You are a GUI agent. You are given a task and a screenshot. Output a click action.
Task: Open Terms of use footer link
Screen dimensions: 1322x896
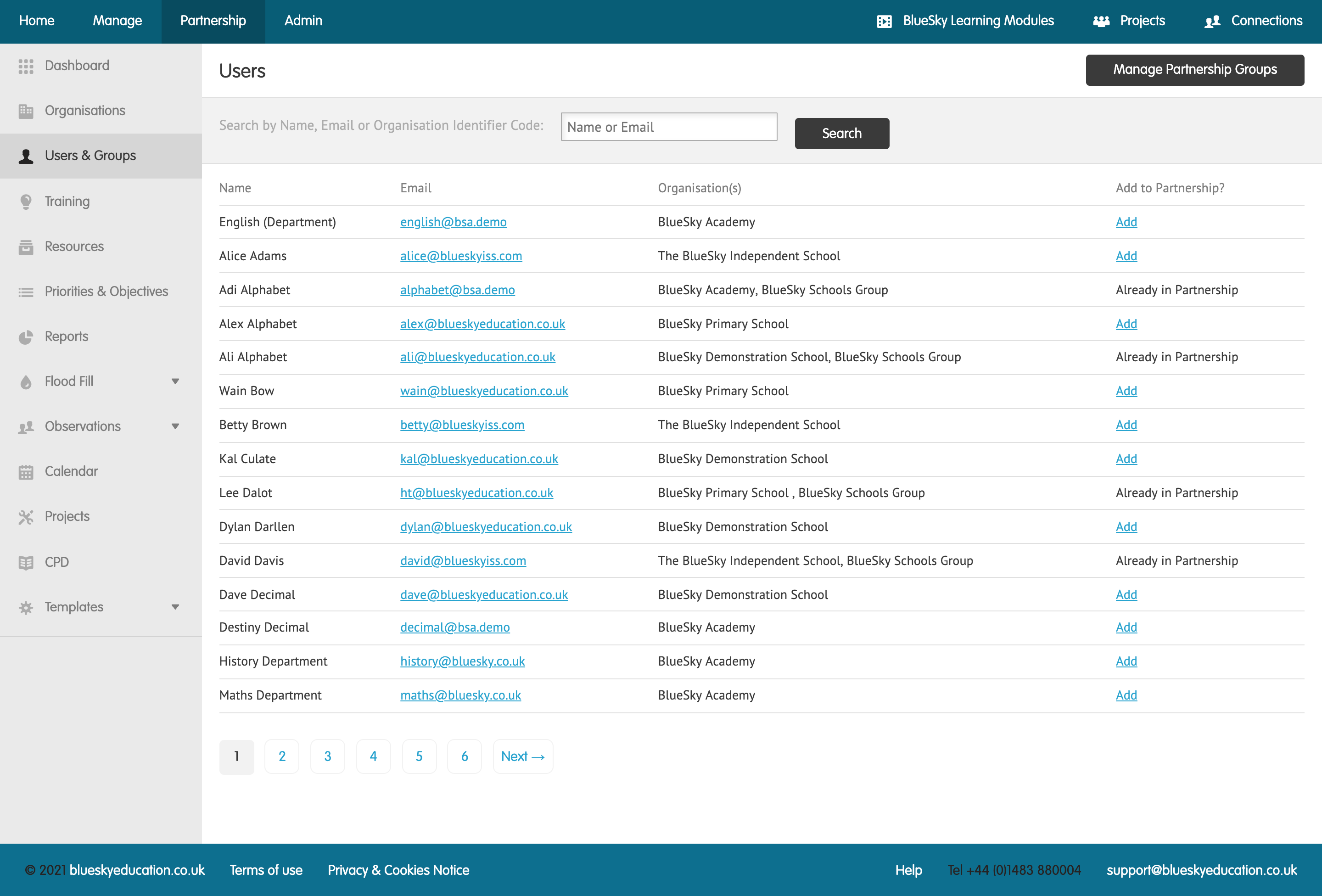tap(266, 870)
